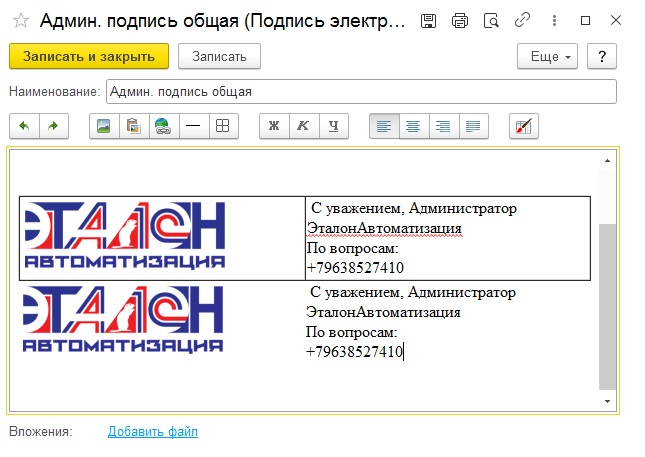Click Записать и закрыть button
The image size is (645, 457).
pos(89,56)
